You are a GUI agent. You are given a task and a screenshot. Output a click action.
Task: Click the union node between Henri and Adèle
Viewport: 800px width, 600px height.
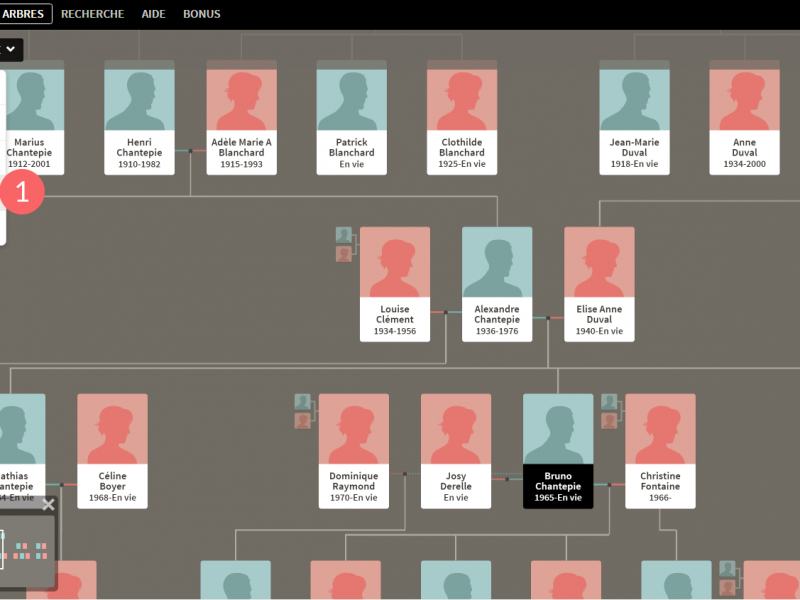click(191, 151)
